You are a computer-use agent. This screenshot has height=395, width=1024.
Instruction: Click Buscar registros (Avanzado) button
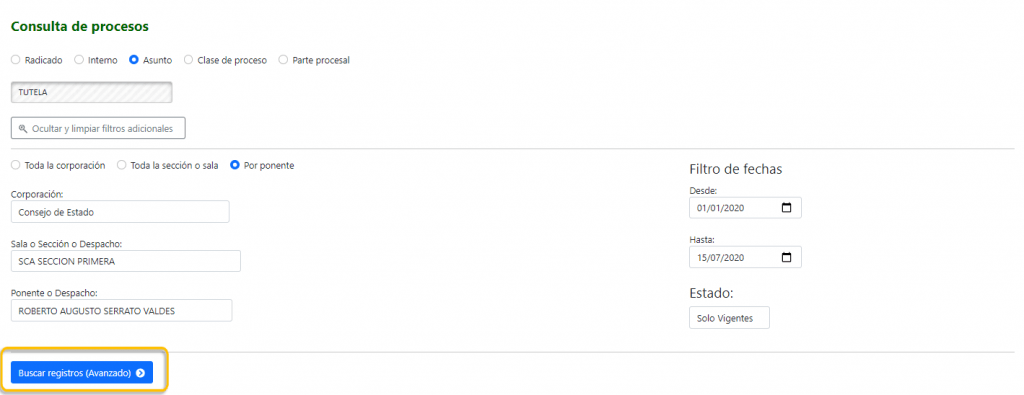(82, 373)
